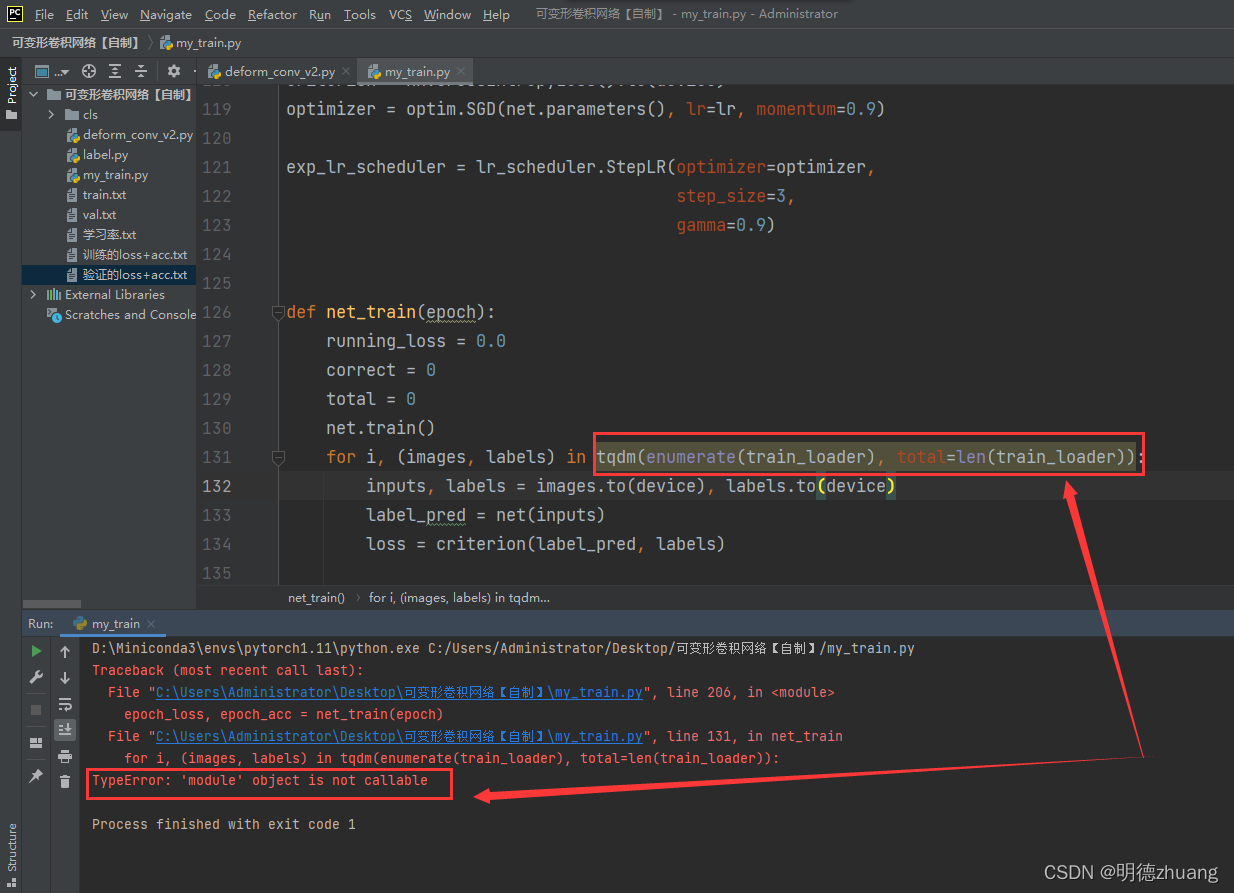Open the Run menu
This screenshot has height=893, width=1234.
(x=320, y=14)
